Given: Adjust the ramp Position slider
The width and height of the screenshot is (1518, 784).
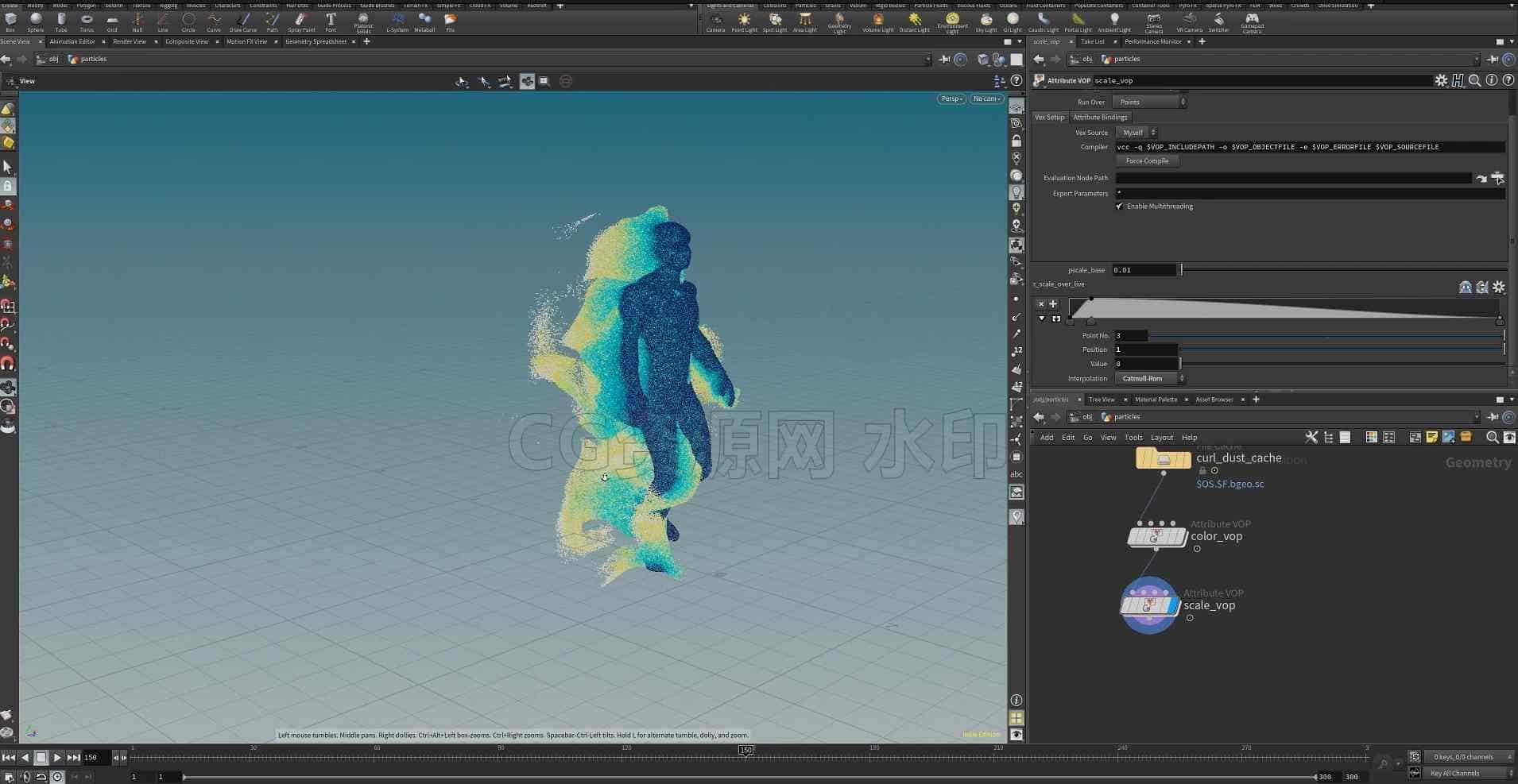Looking at the screenshot, I should pyautogui.click(x=1342, y=350).
